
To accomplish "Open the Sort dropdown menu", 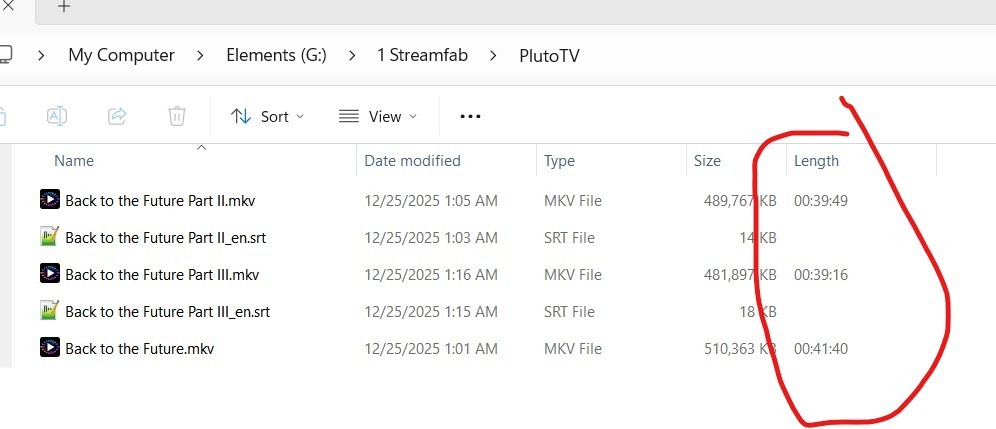I will tap(267, 116).
